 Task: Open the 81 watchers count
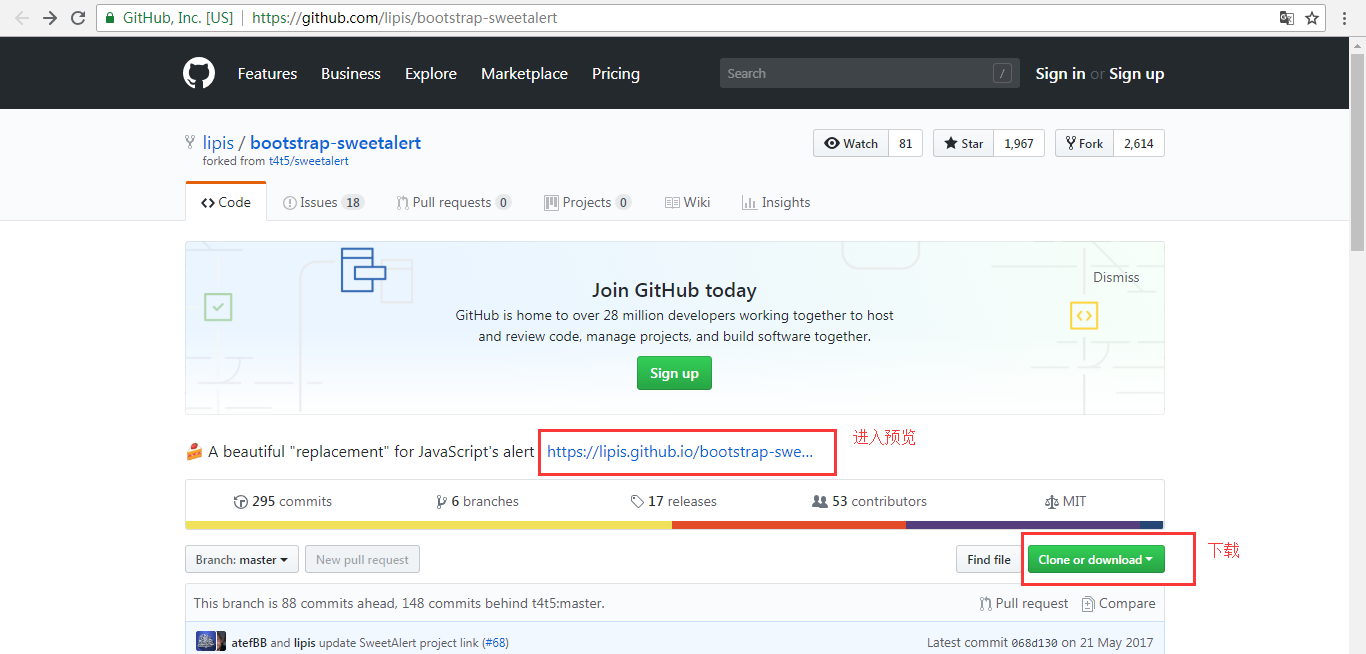905,143
